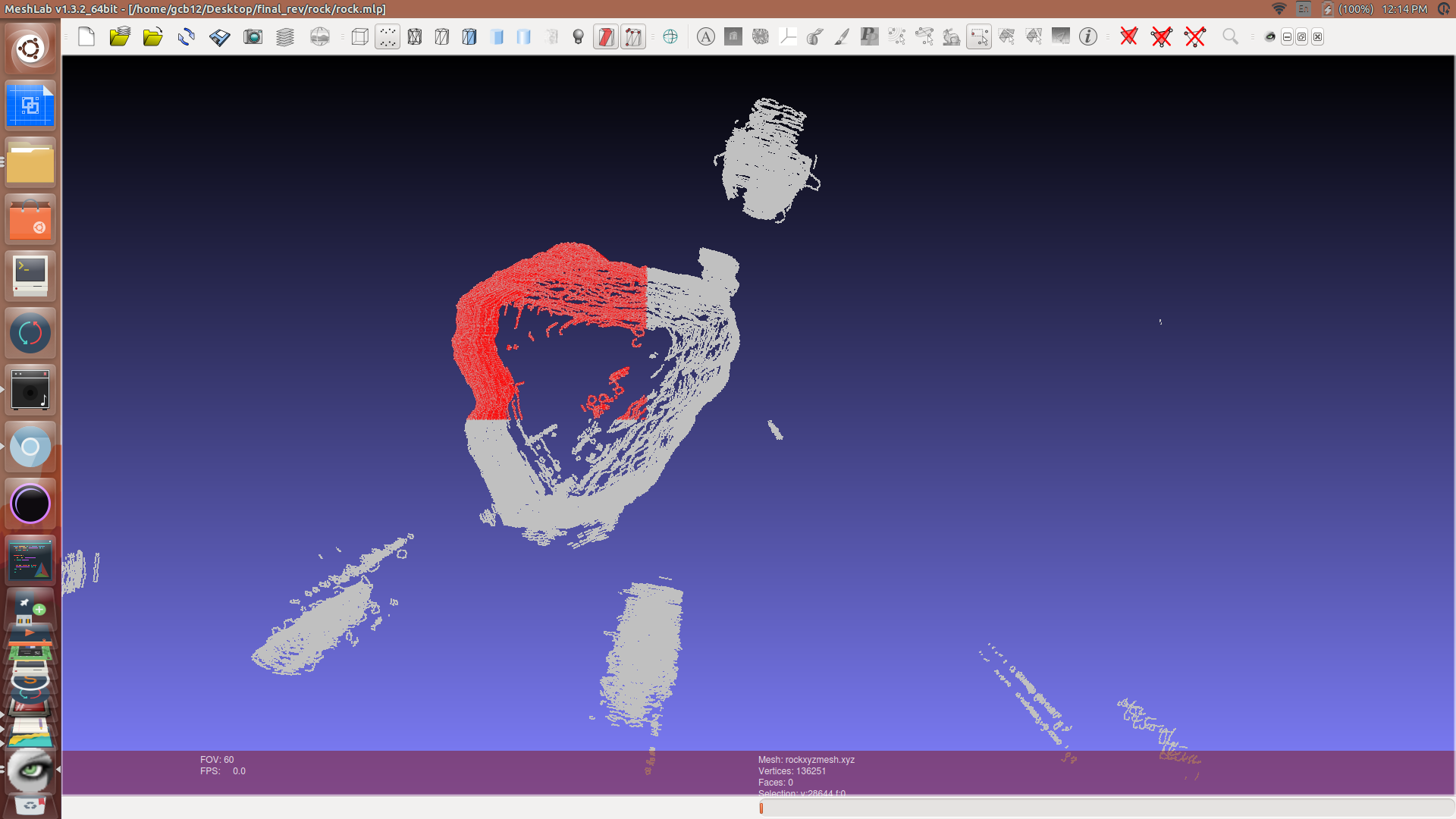Create a new empty project
This screenshot has height=819, width=1456.
tap(86, 36)
